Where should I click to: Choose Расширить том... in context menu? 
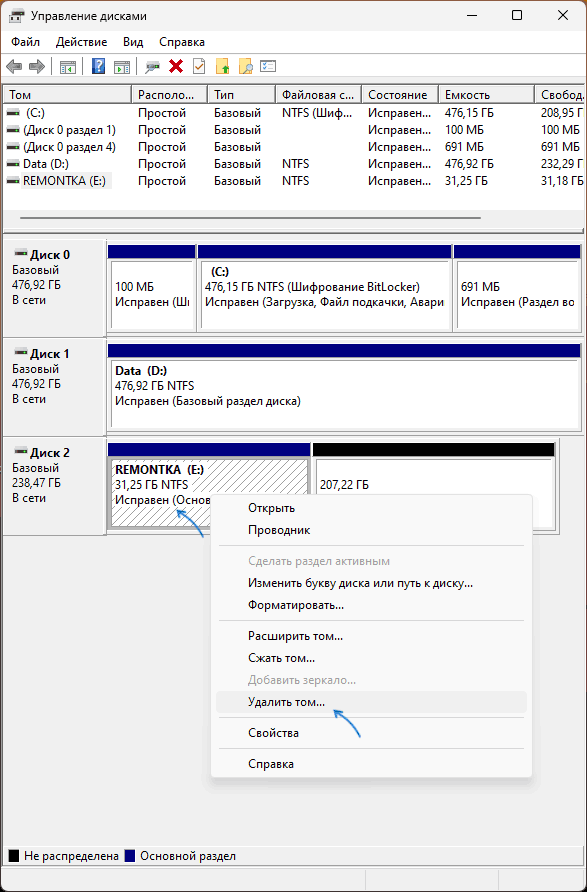coord(371,636)
